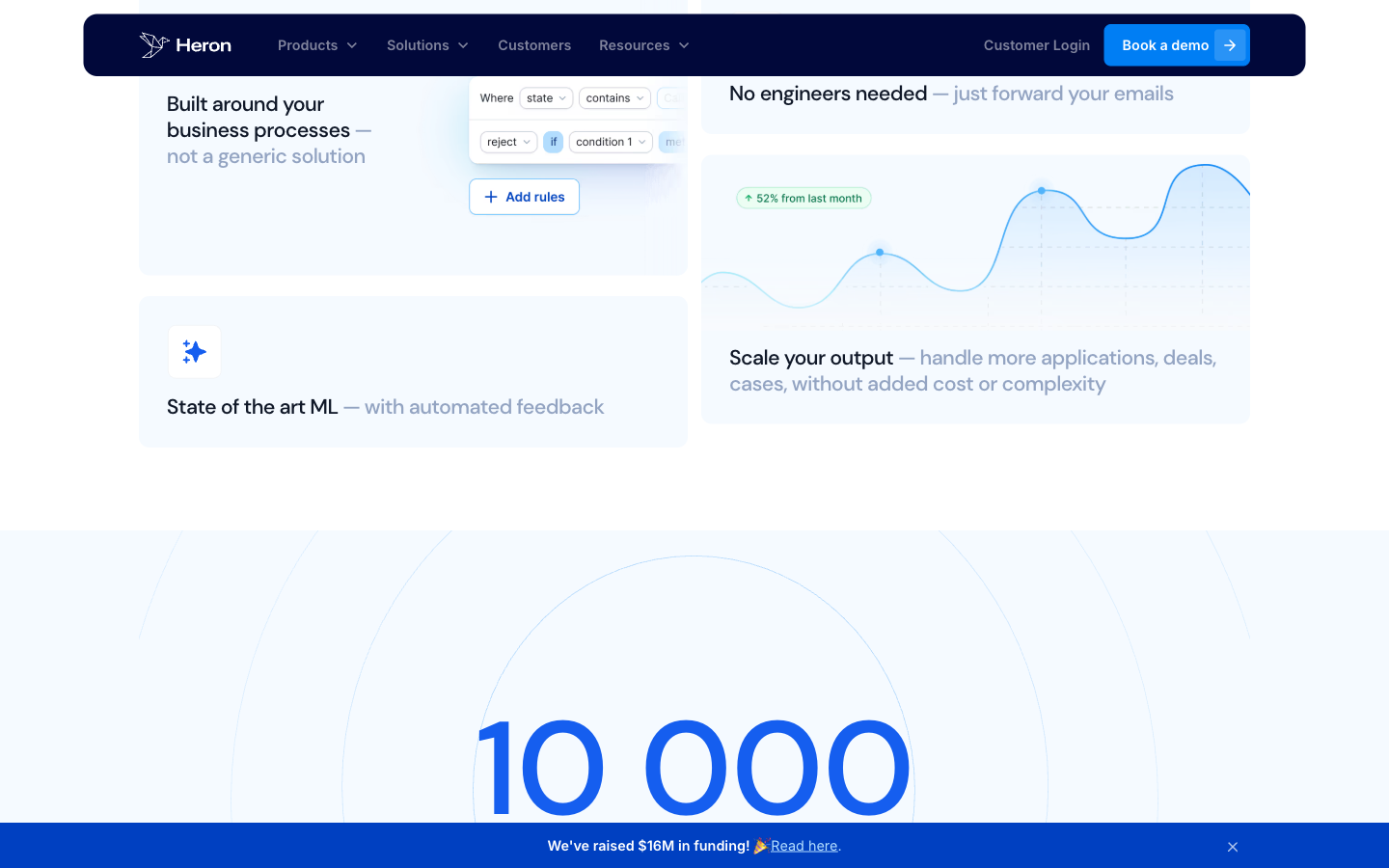The image size is (1389, 868).
Task: Click the green up-arrow in 52% badge
Action: tap(749, 198)
